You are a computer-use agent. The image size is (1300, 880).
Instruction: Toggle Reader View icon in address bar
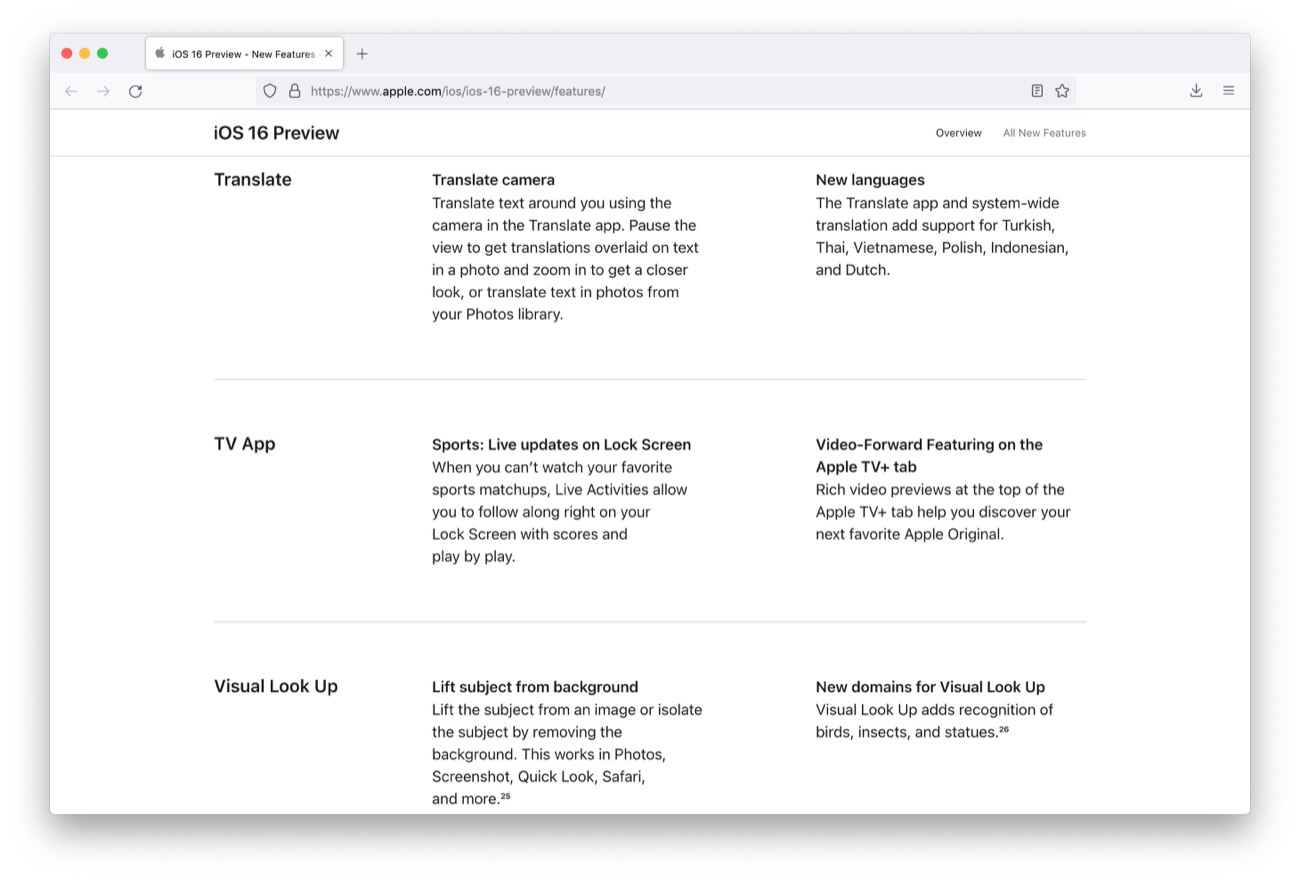click(x=1037, y=91)
